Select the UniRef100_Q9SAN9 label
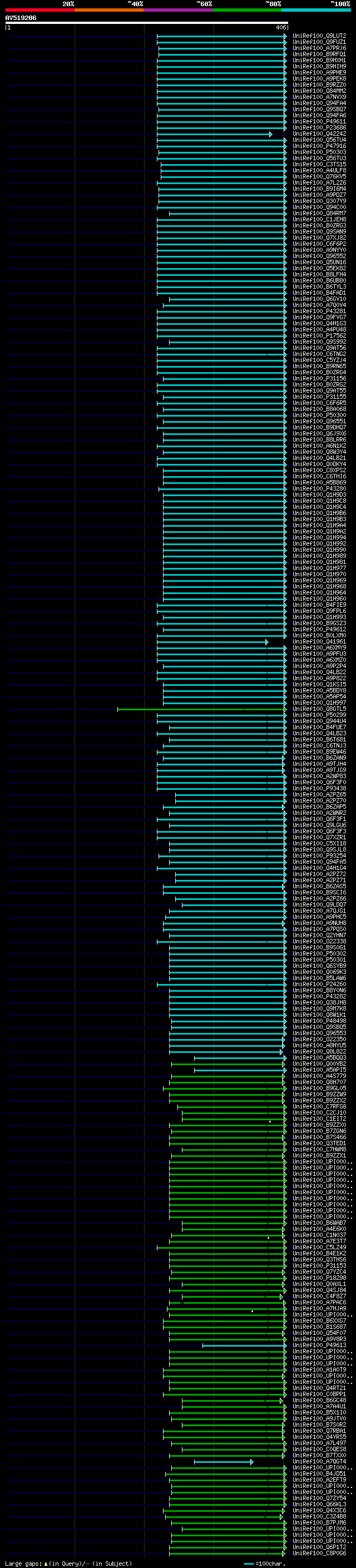 pyautogui.click(x=319, y=232)
